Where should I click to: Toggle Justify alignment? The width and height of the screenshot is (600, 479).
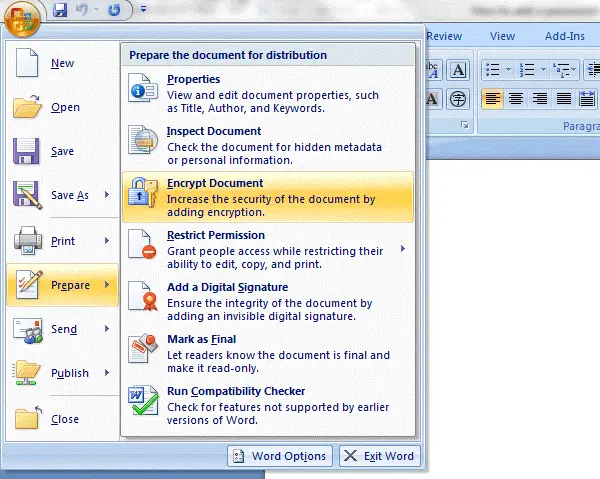tap(563, 99)
